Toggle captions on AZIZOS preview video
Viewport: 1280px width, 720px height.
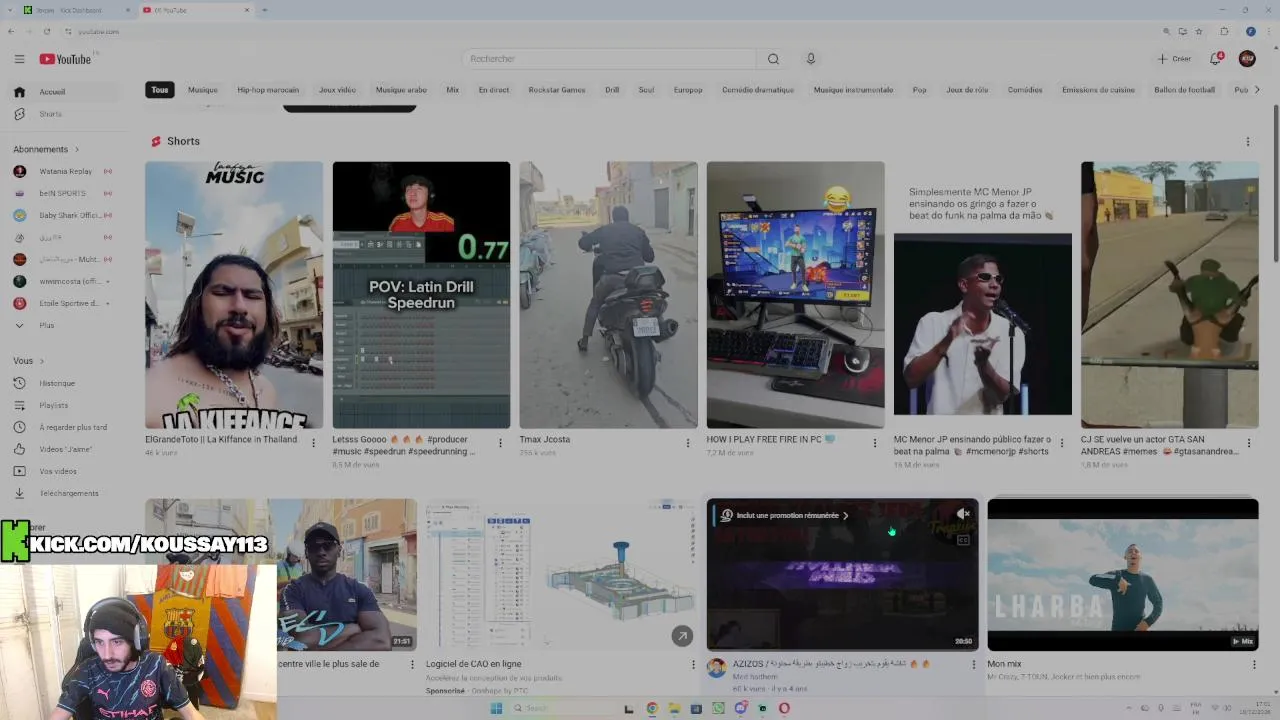pos(963,540)
